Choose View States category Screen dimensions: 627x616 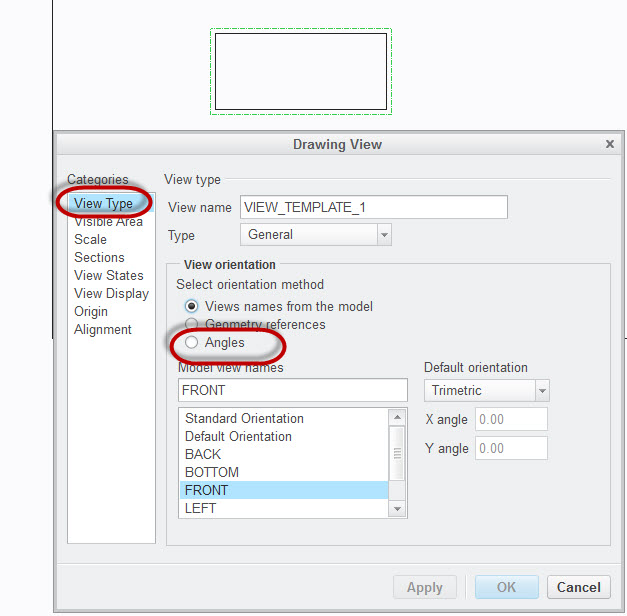108,276
